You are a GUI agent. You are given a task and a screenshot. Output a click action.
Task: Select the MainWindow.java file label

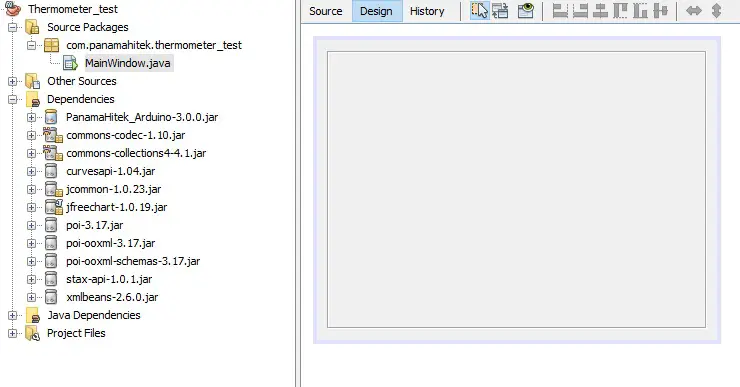tap(128, 63)
